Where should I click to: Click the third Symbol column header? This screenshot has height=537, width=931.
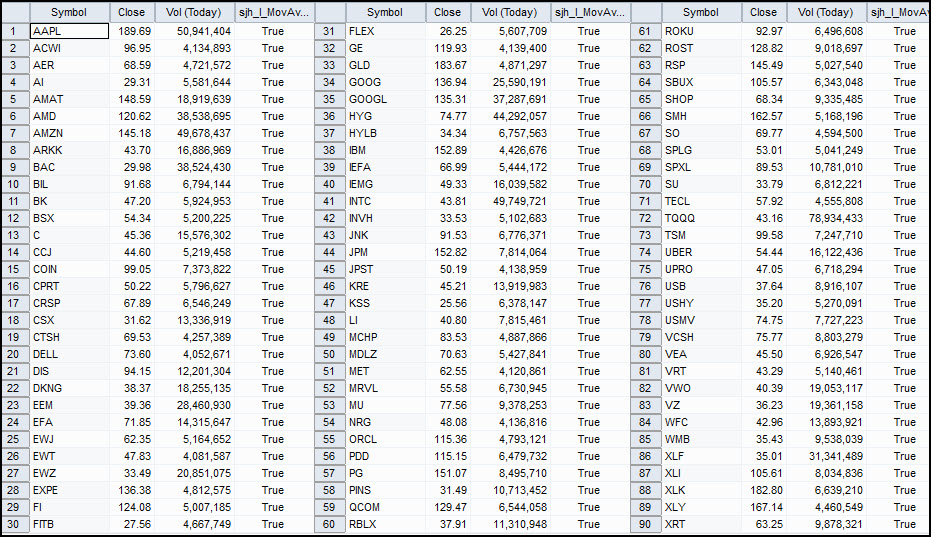(x=701, y=12)
